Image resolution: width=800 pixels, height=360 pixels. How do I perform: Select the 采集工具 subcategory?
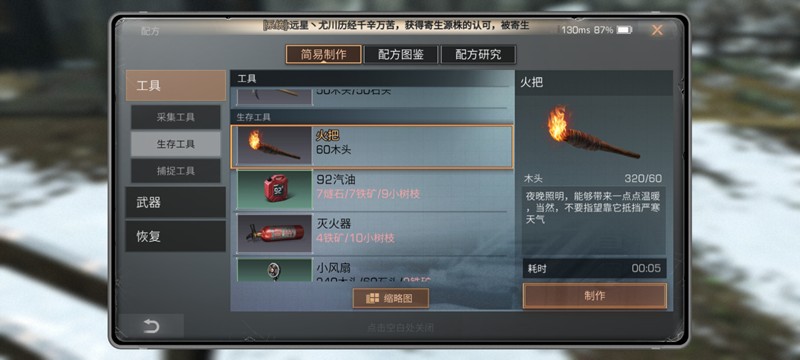tap(176, 117)
